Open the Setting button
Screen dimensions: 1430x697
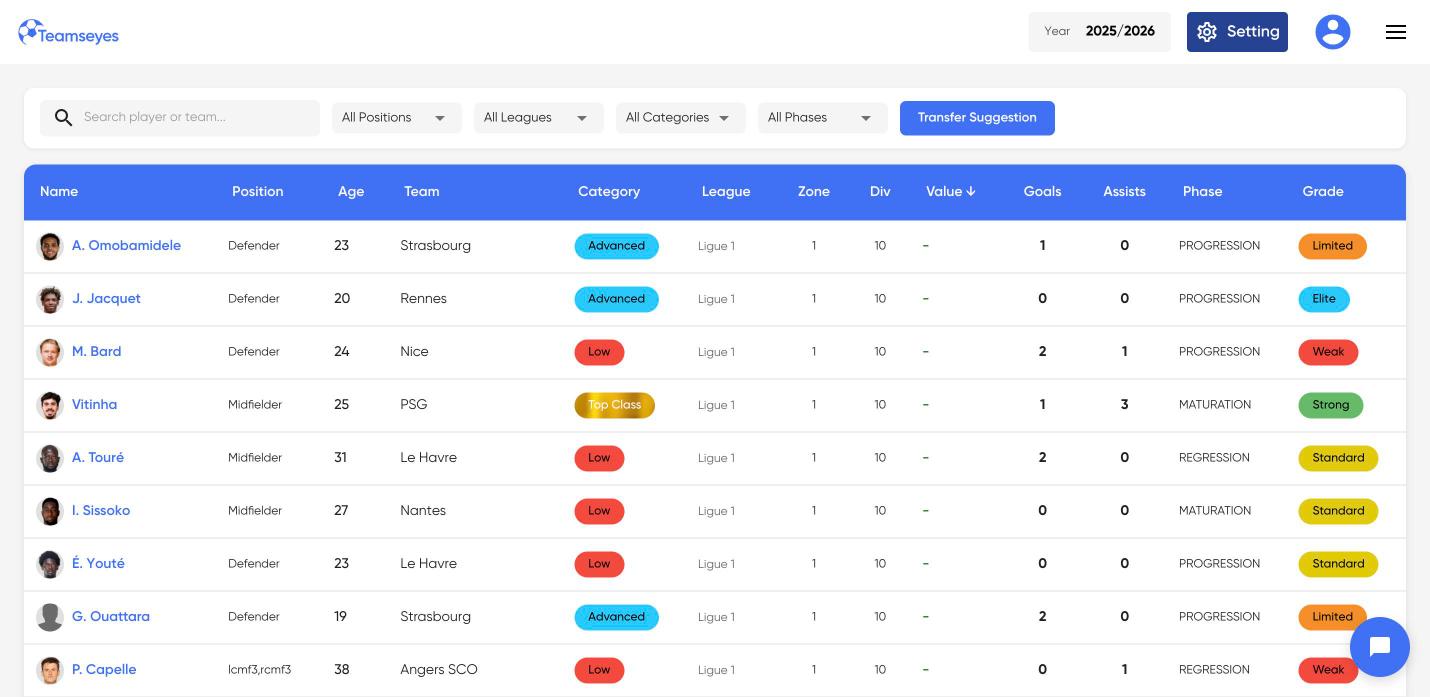pos(1237,32)
